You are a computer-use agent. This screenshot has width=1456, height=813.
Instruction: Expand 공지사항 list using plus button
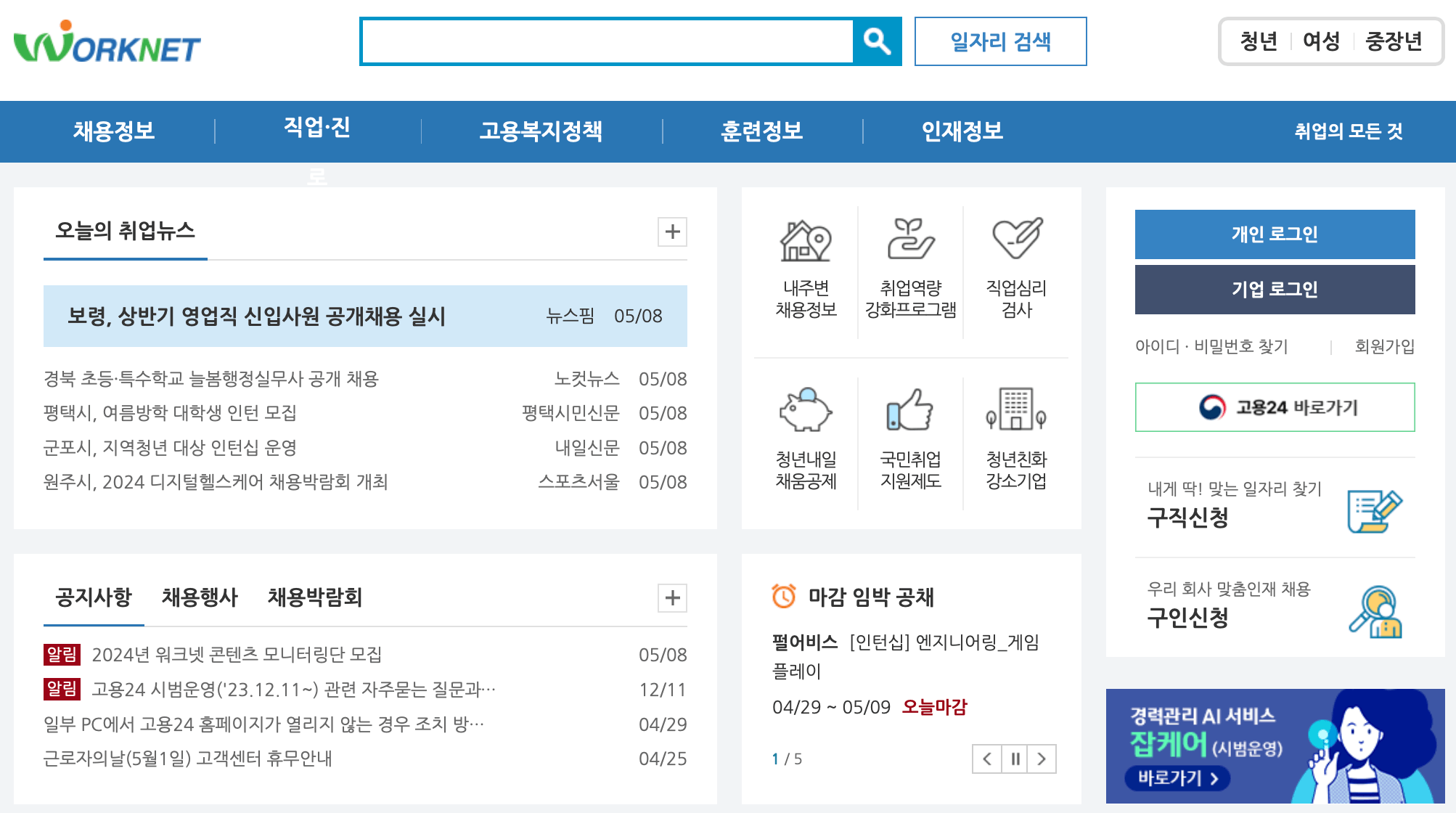[x=672, y=598]
